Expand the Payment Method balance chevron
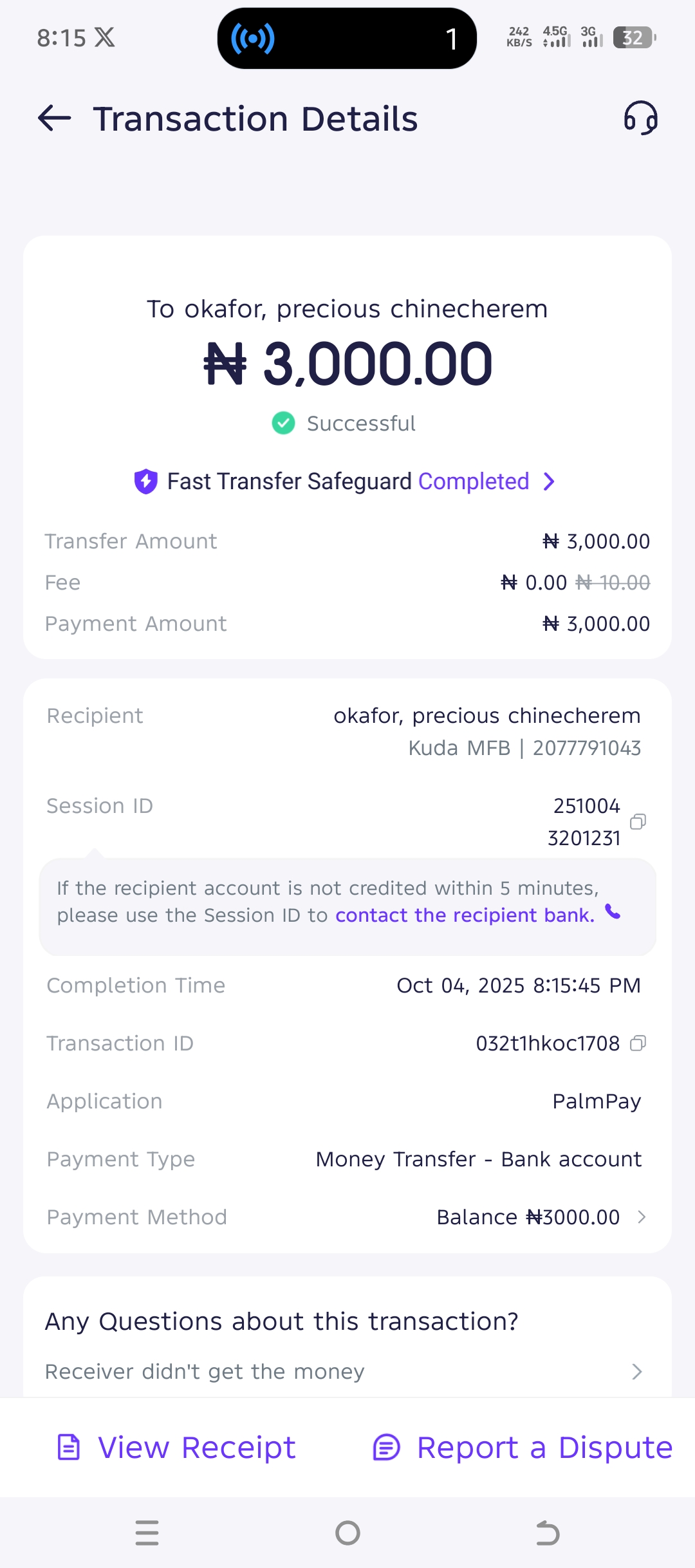This screenshot has height=1568, width=695. click(641, 1217)
